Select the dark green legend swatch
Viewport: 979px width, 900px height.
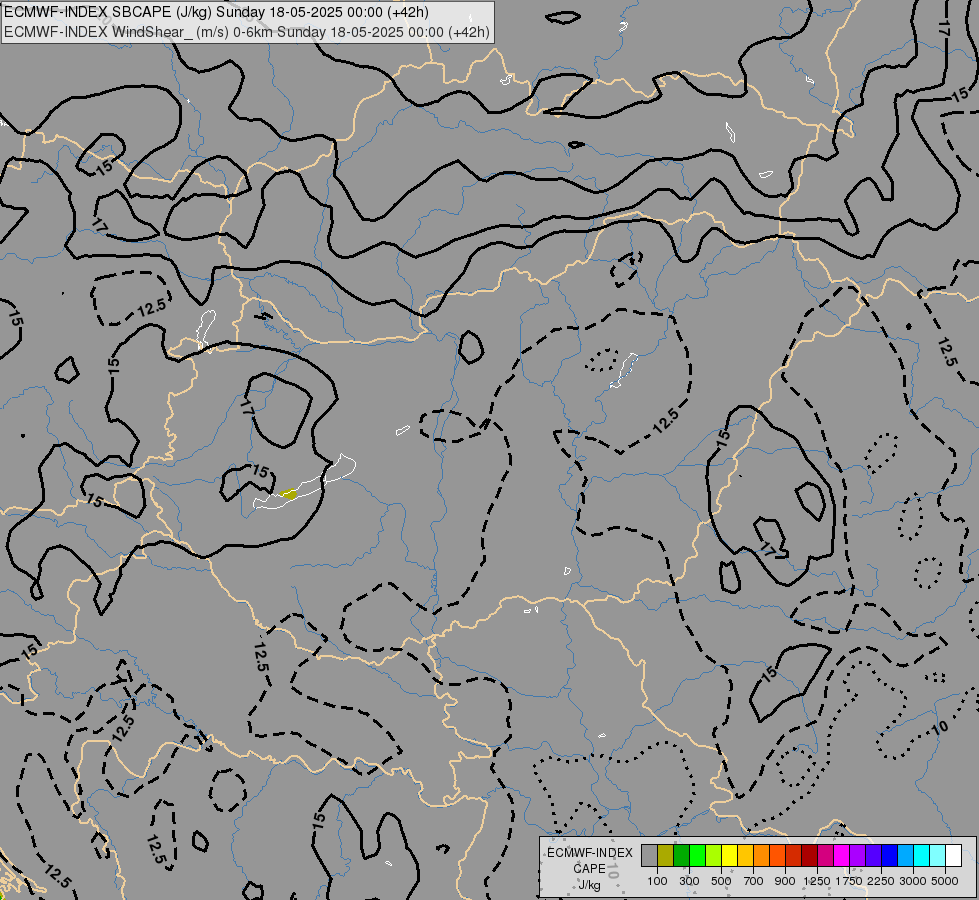[681, 855]
